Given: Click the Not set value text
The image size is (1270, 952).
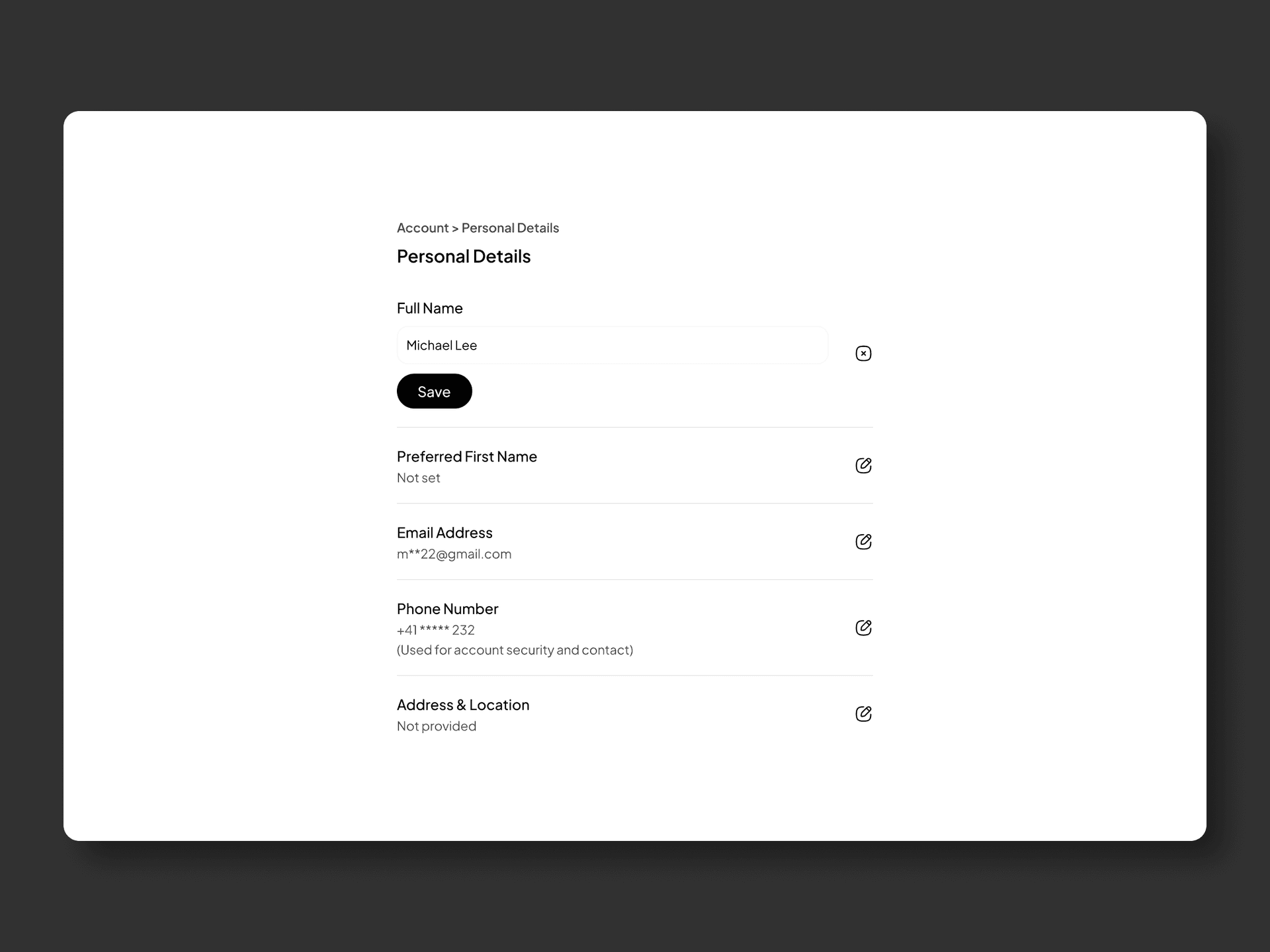Looking at the screenshot, I should tap(419, 478).
